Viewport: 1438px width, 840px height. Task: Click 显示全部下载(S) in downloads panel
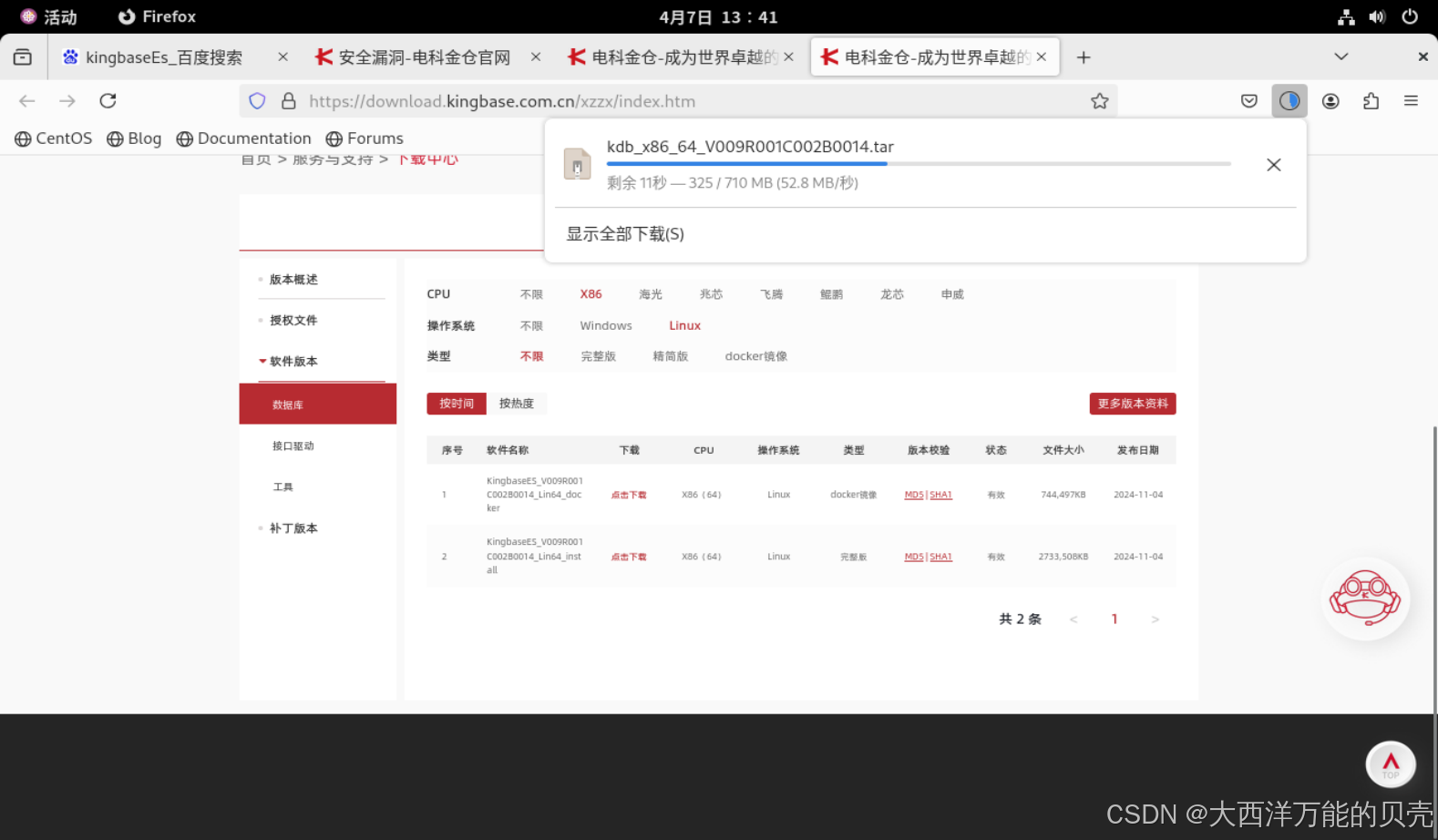coord(625,234)
